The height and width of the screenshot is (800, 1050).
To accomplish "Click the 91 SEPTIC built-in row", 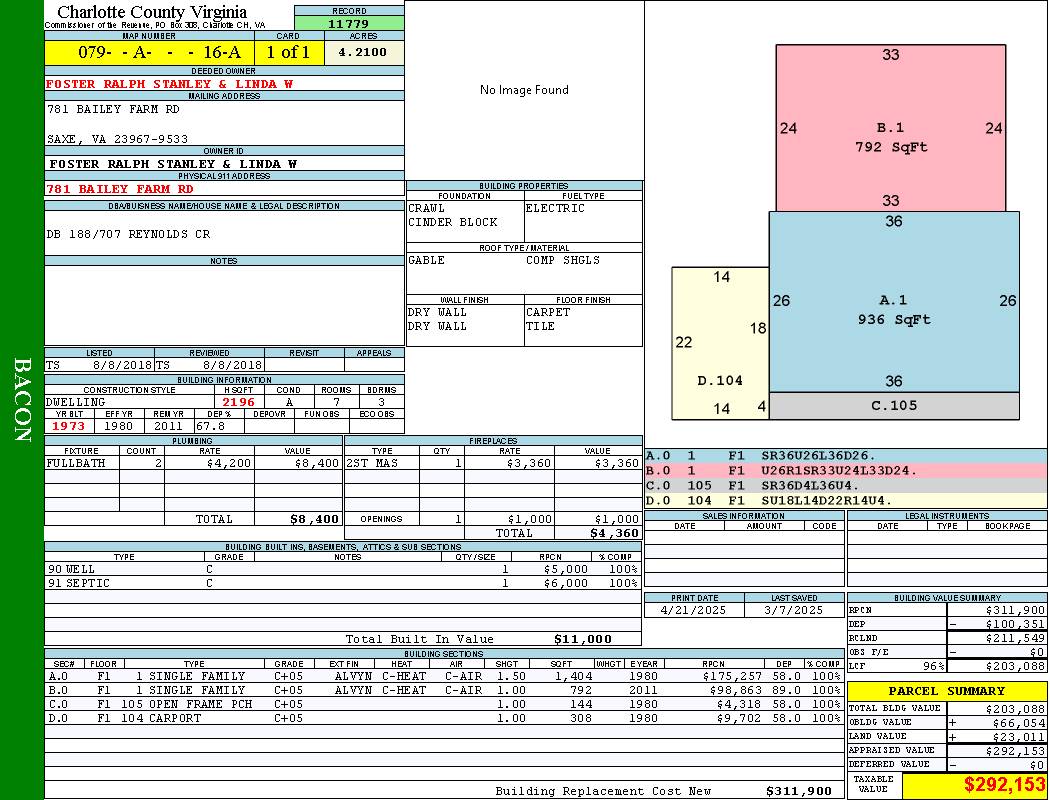I will 343,584.
